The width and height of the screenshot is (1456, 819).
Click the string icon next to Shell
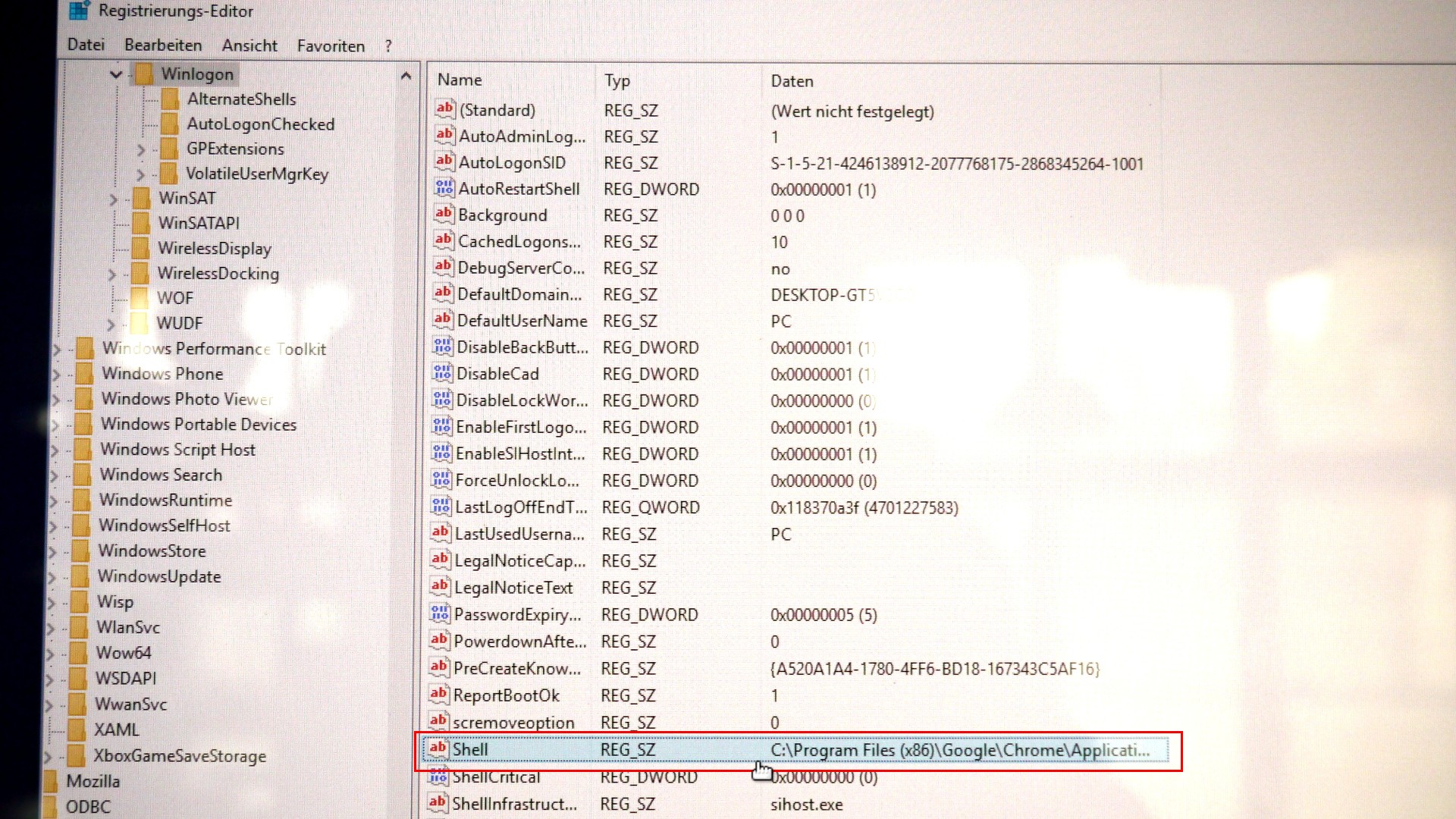coord(438,748)
